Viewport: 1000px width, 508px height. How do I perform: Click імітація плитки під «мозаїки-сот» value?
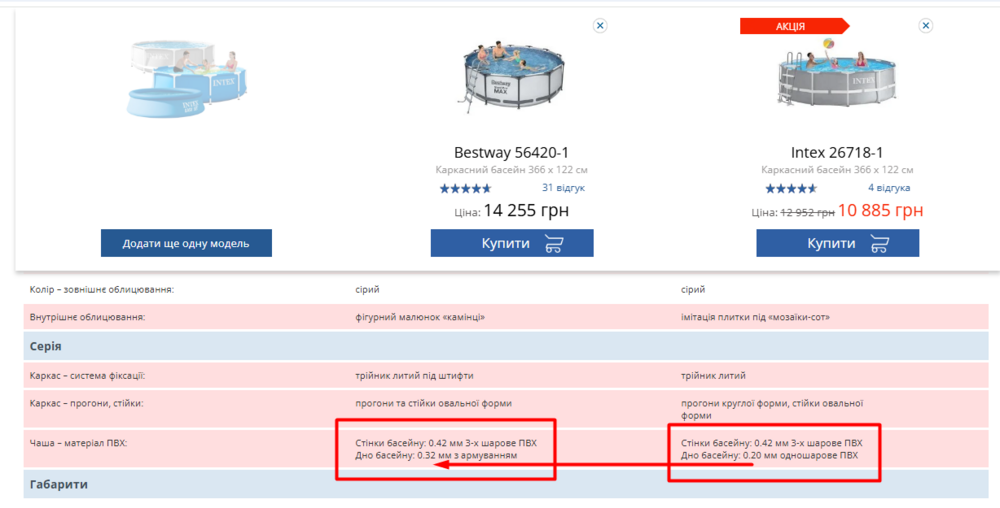756,317
